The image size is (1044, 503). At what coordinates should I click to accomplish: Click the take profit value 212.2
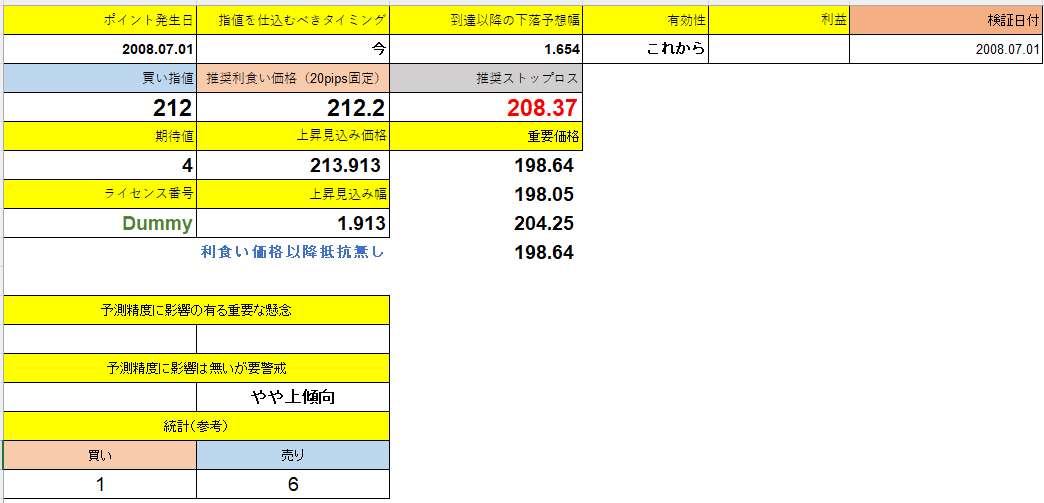[x=293, y=107]
